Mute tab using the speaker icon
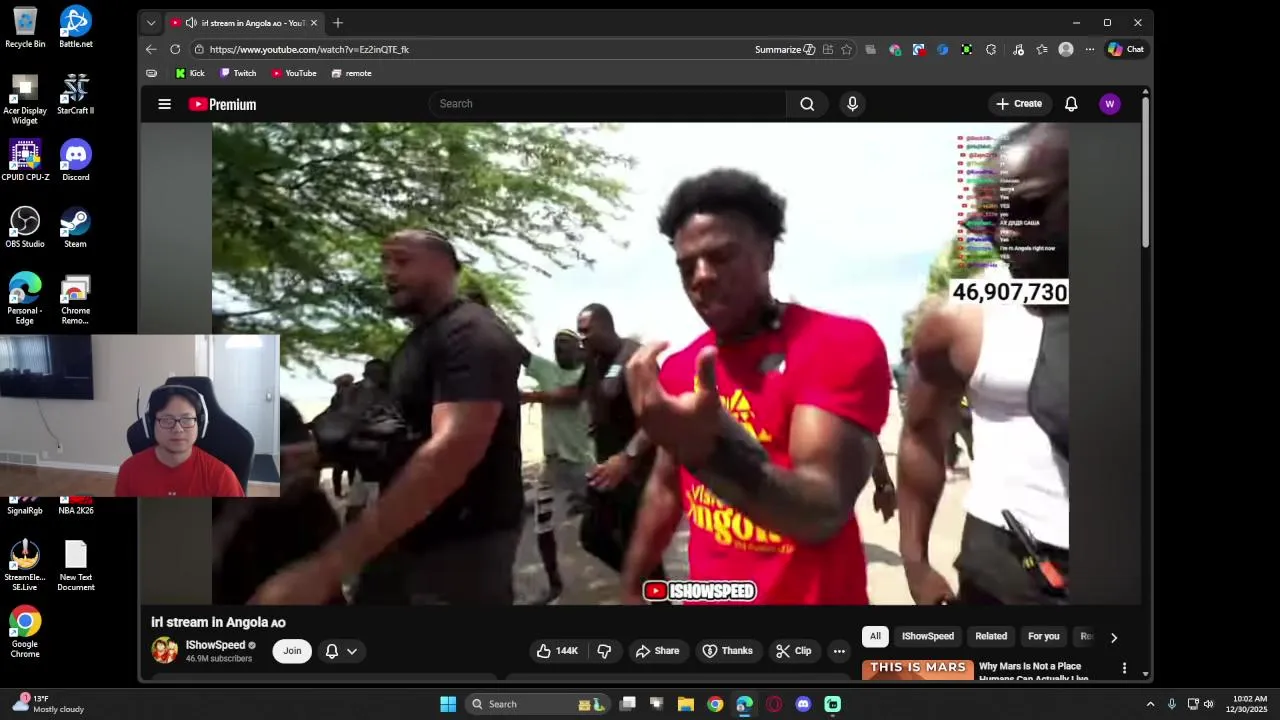 pyautogui.click(x=191, y=23)
